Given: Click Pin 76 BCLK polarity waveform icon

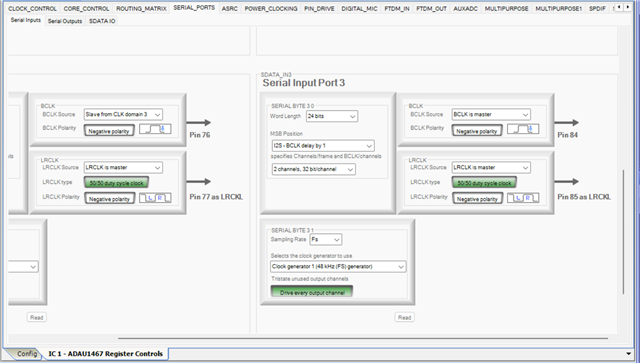Looking at the screenshot, I should point(155,129).
